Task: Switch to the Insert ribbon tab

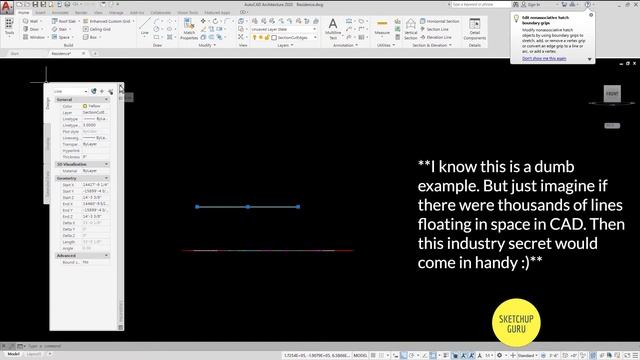Action: (40, 13)
